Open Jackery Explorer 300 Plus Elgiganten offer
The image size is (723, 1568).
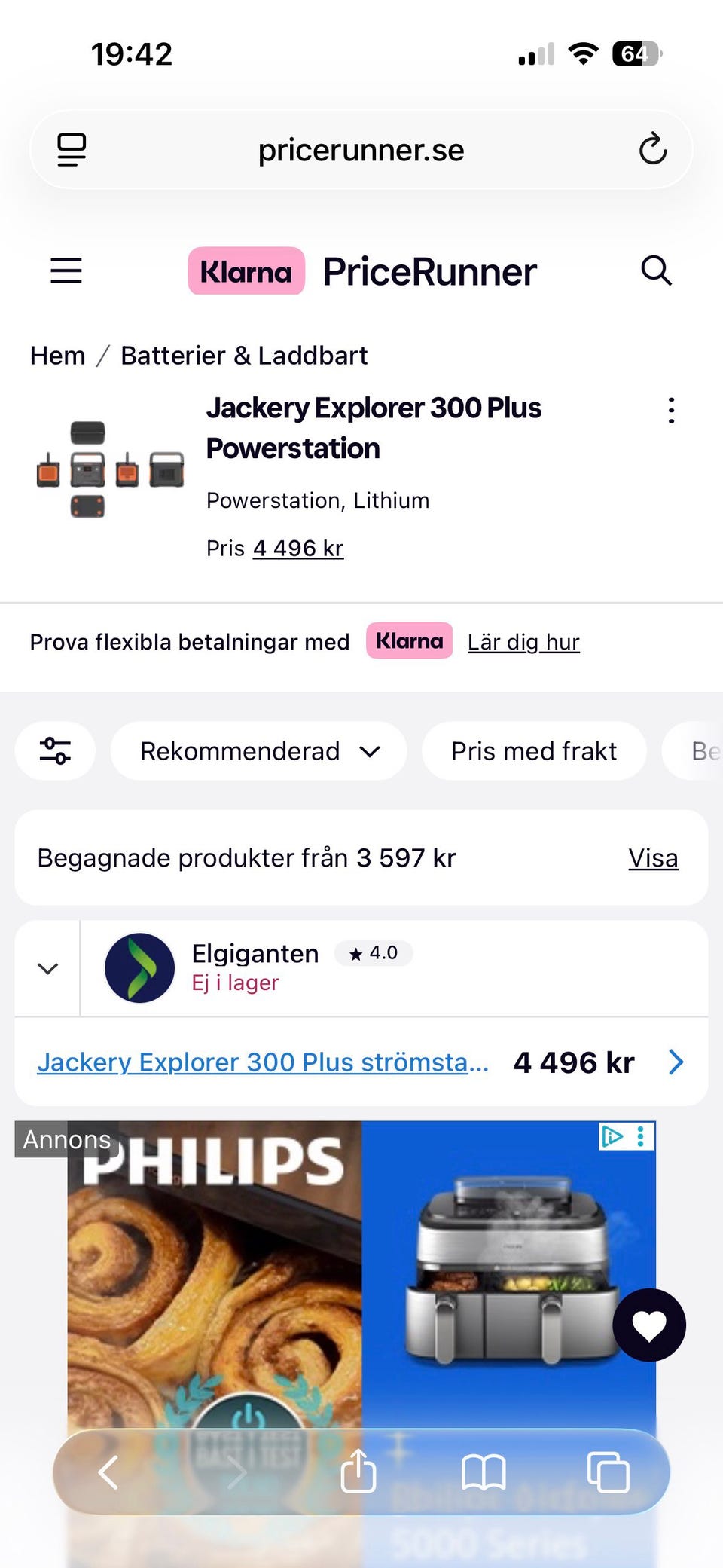263,1062
